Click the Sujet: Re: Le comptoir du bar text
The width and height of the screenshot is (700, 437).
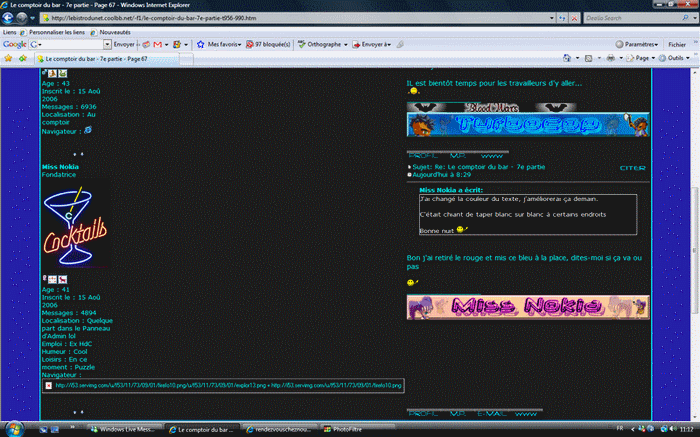(x=479, y=167)
